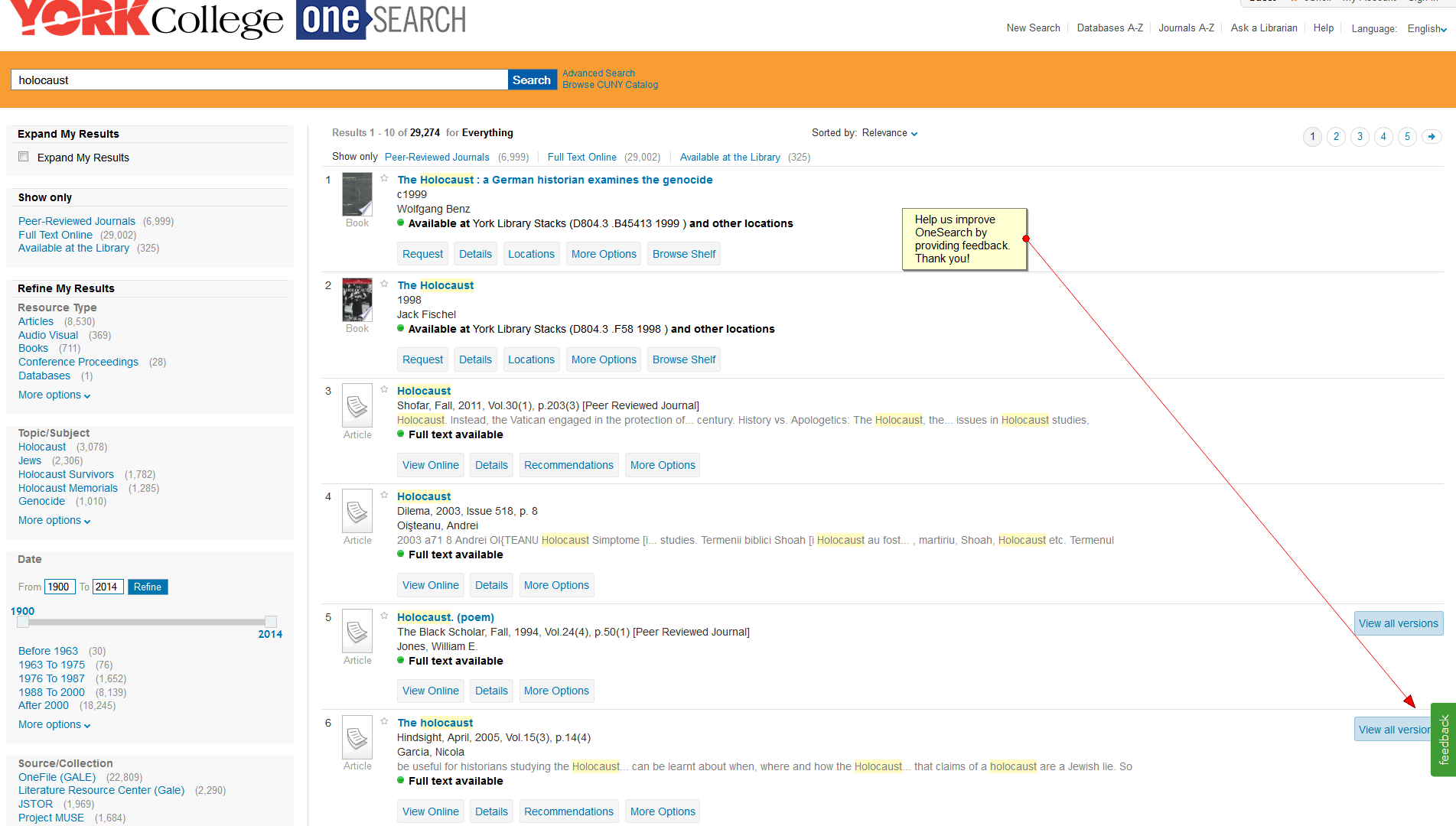Click article icon for result 5

pyautogui.click(x=357, y=631)
